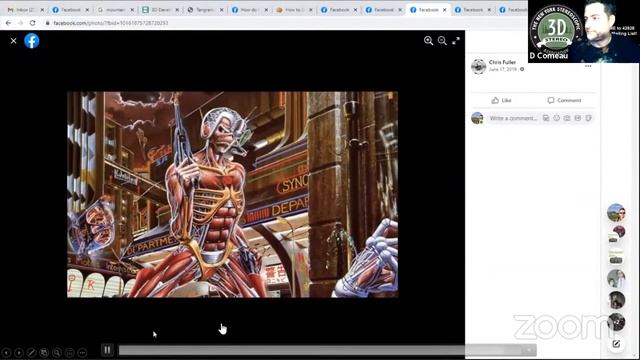The height and width of the screenshot is (360, 640).
Task: Switch to the 3D Device browser tab
Action: [x=160, y=9]
